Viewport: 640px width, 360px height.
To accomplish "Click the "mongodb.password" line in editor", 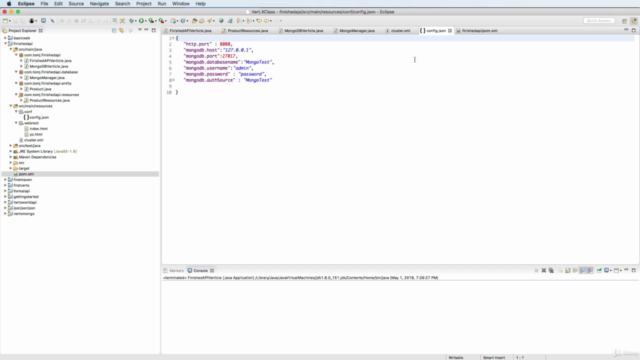I will tap(224, 74).
